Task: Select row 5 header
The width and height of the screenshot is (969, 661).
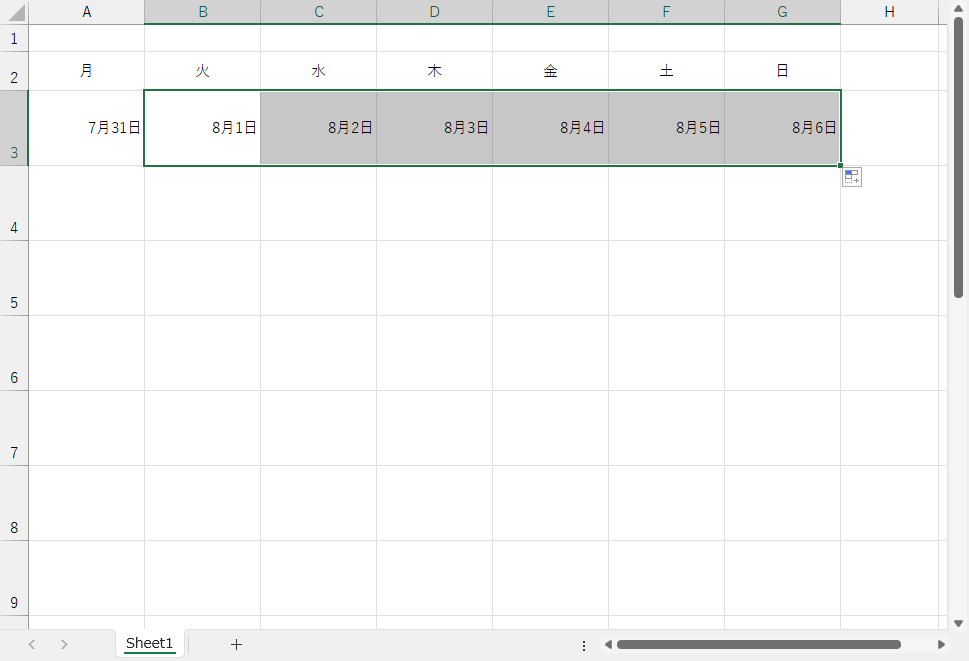Action: [x=14, y=278]
